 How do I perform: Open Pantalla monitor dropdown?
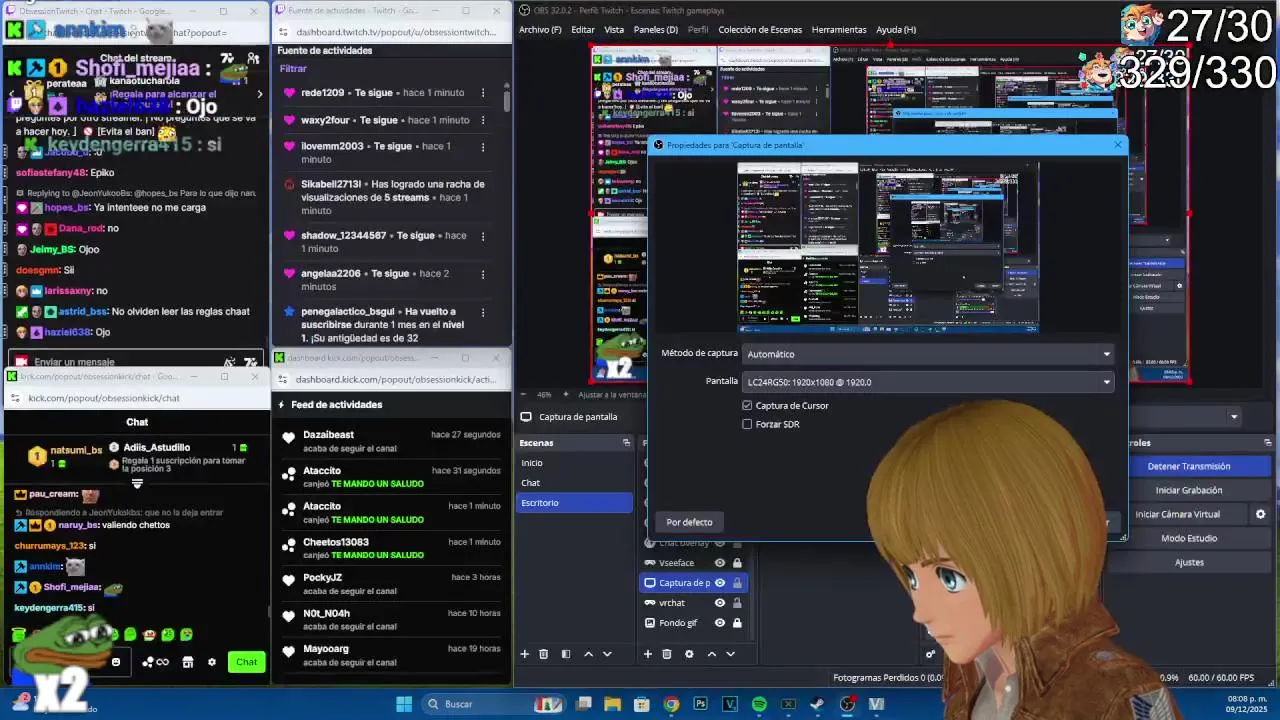pyautogui.click(x=928, y=382)
